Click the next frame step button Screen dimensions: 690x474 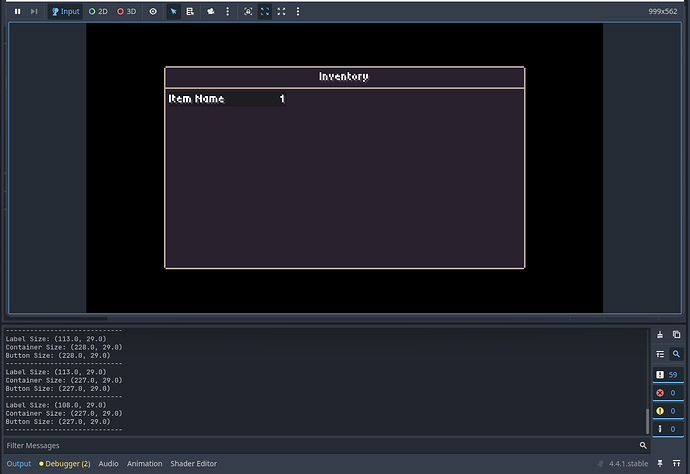(x=34, y=11)
